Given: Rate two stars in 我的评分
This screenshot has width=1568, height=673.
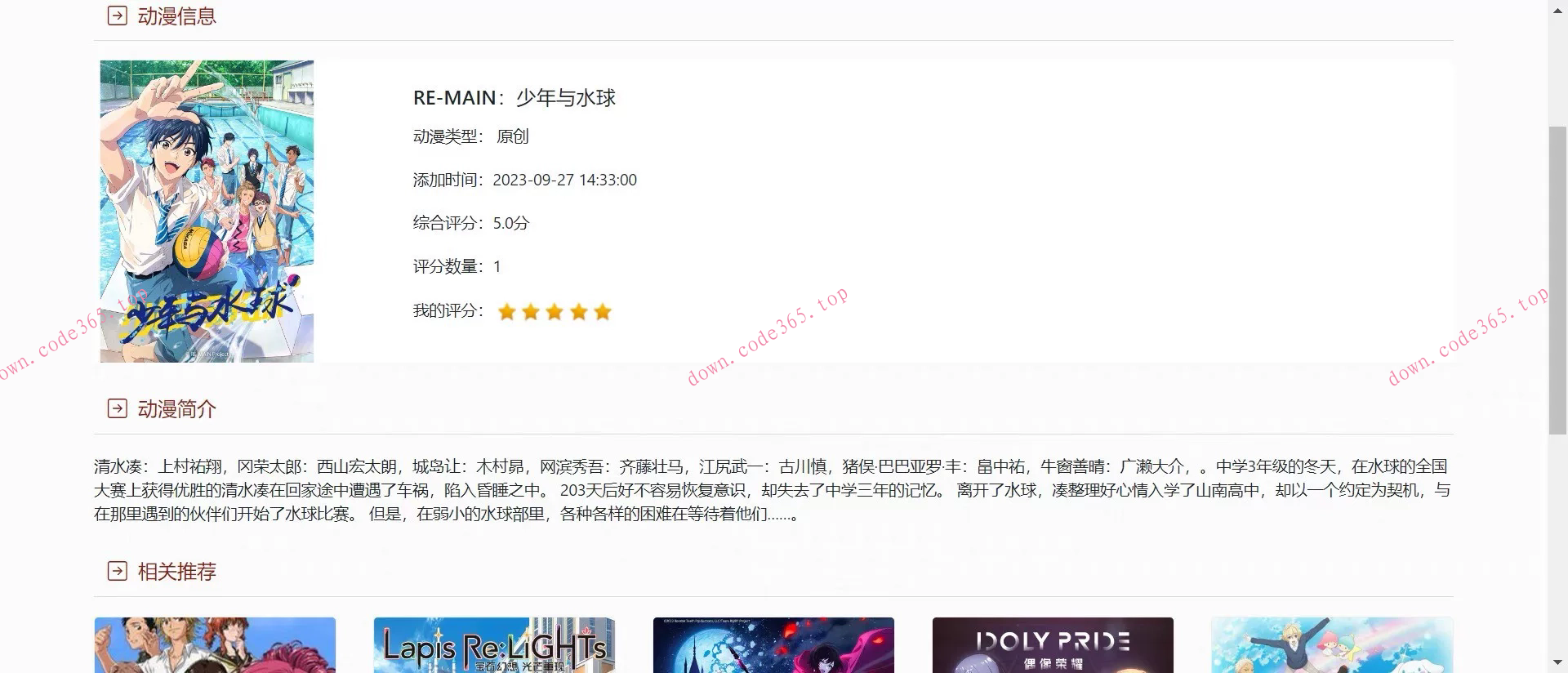Looking at the screenshot, I should [x=531, y=311].
